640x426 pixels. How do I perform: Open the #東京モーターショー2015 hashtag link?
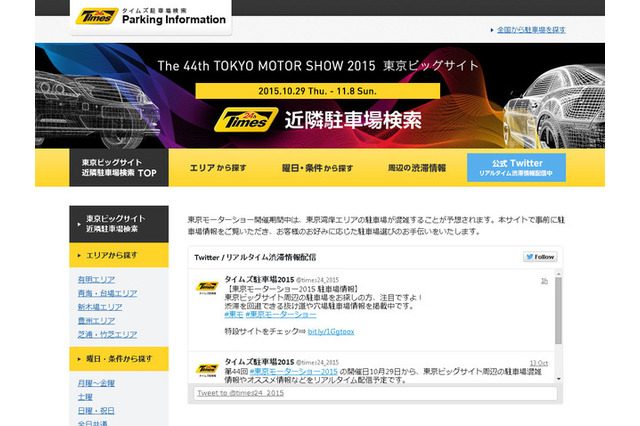294,371
